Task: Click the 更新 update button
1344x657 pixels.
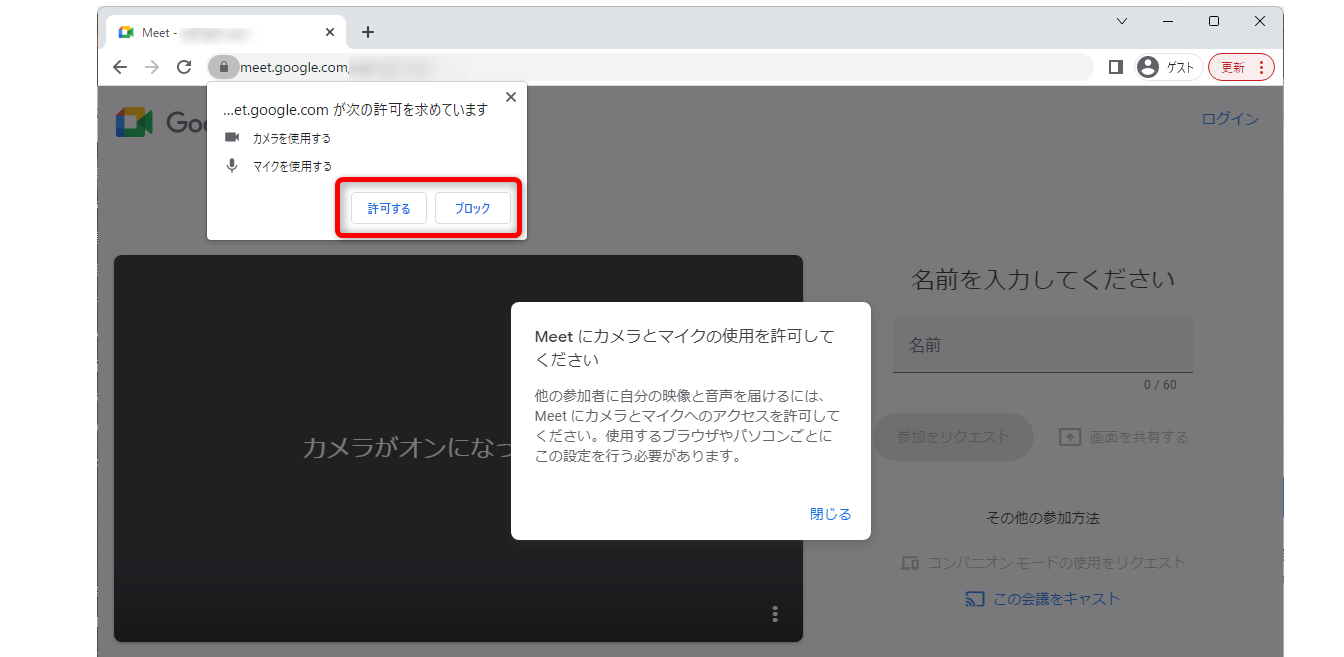Action: pyautogui.click(x=1240, y=67)
